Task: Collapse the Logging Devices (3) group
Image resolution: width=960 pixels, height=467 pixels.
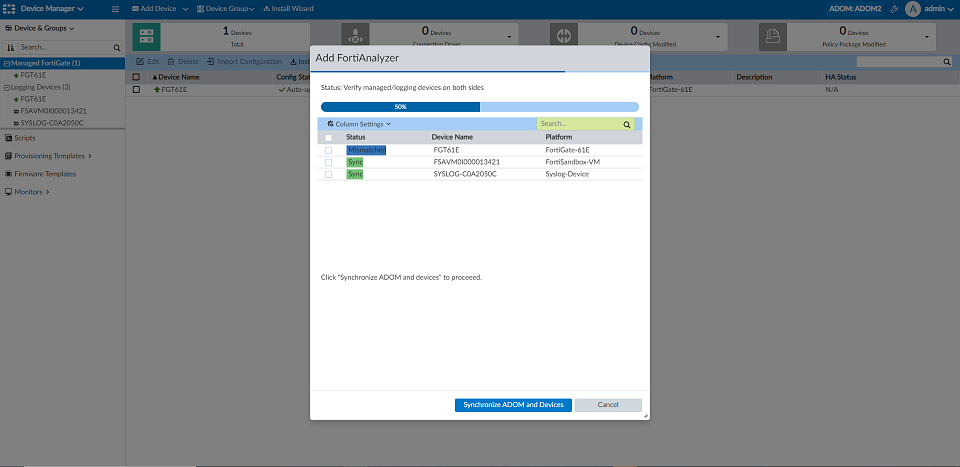Action: tap(7, 87)
